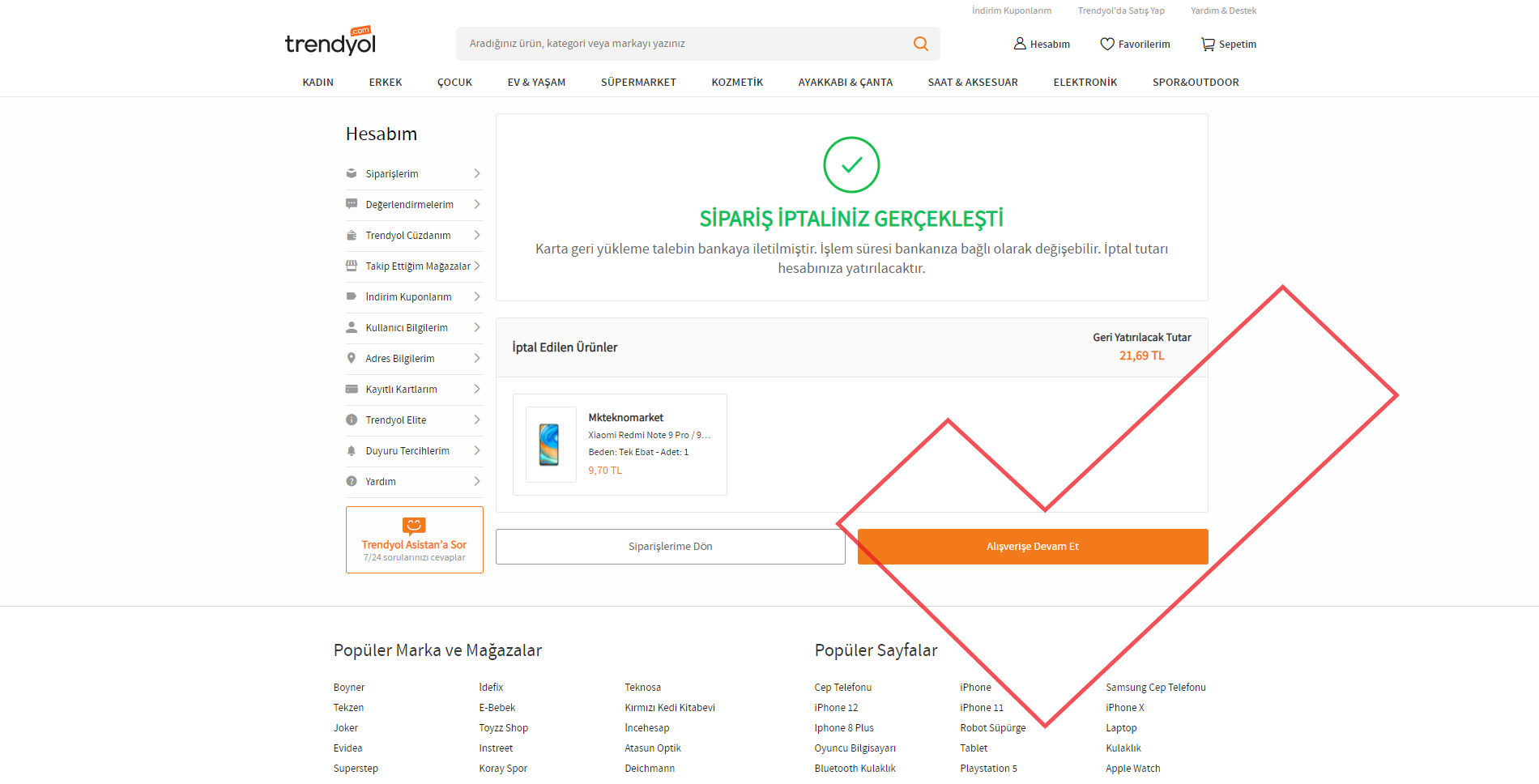Click the Kayıtlı Kartlarım card icon
The image size is (1539, 784).
tap(352, 390)
